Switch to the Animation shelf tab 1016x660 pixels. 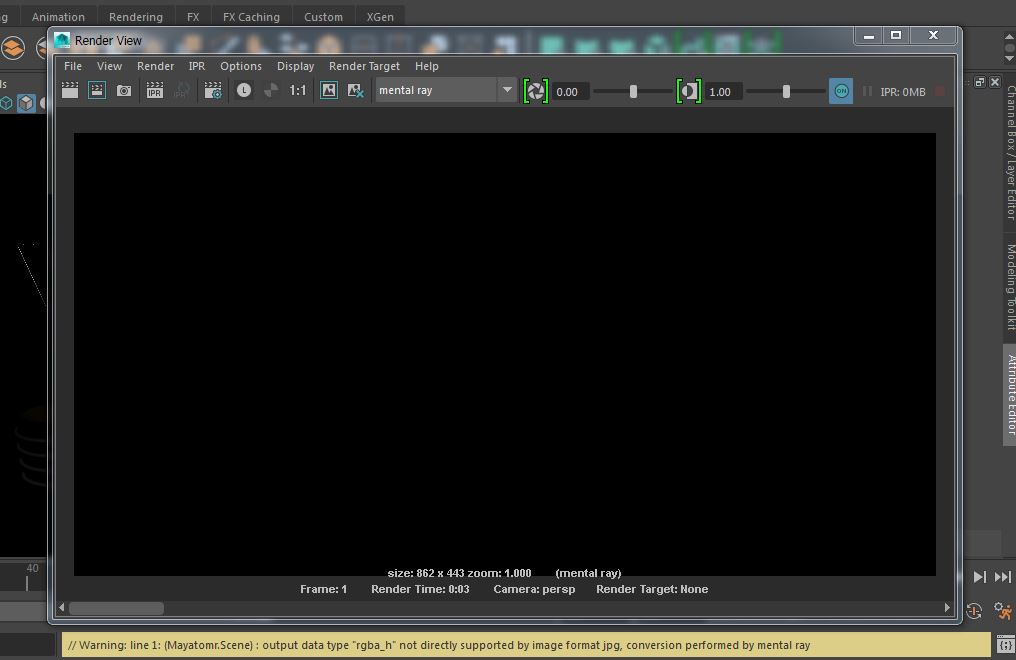coord(58,17)
